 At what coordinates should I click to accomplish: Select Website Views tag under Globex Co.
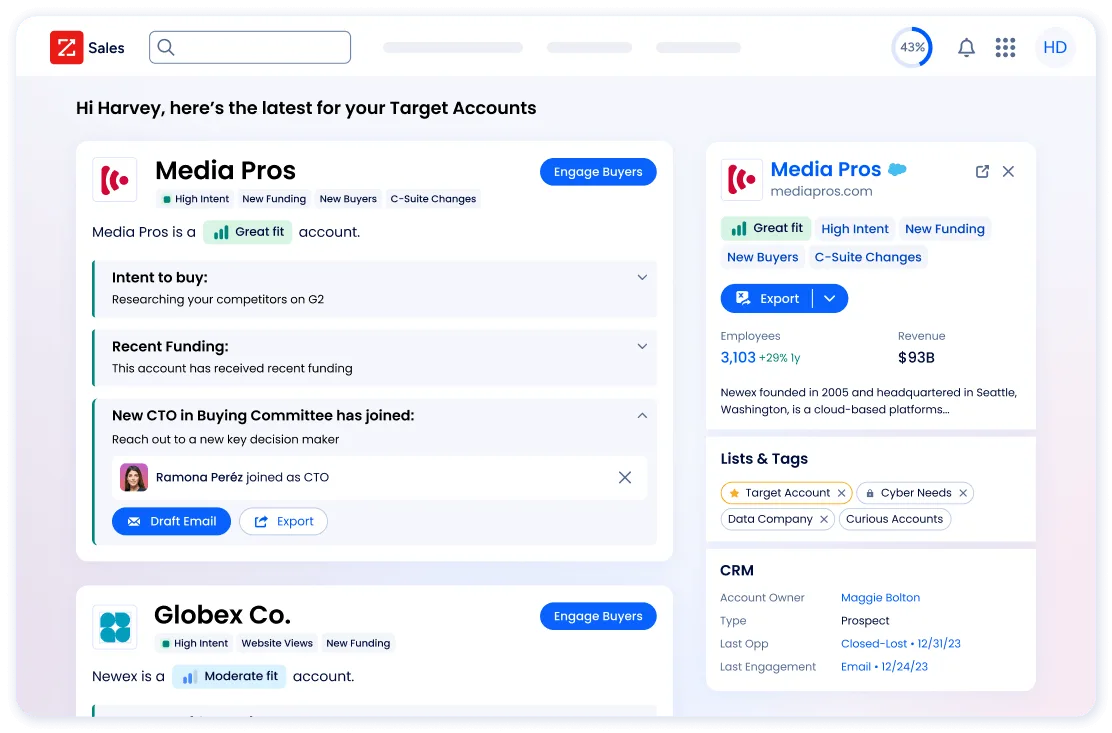(x=277, y=643)
